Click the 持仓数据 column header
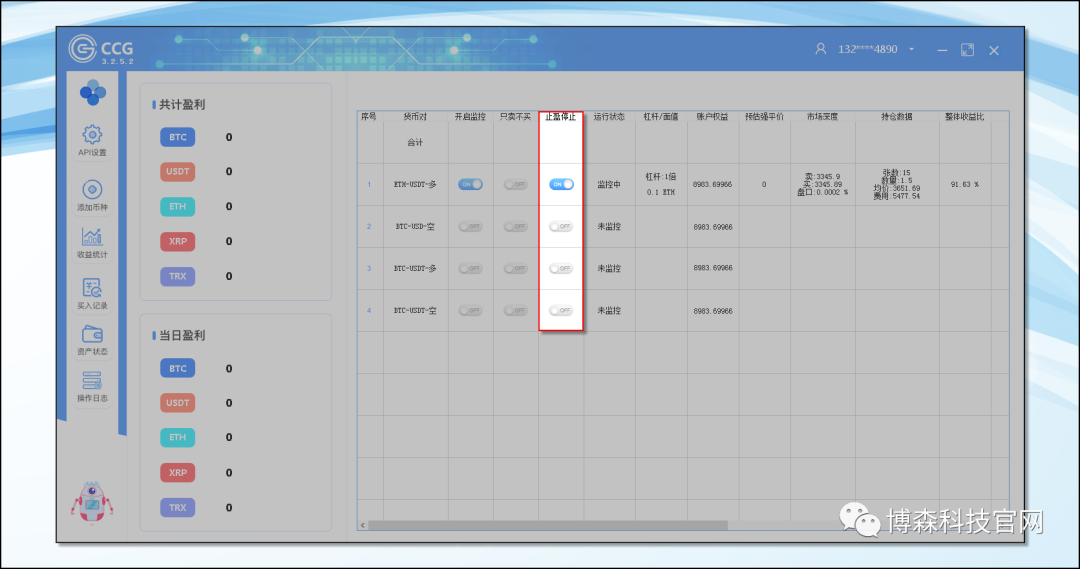 (x=897, y=117)
